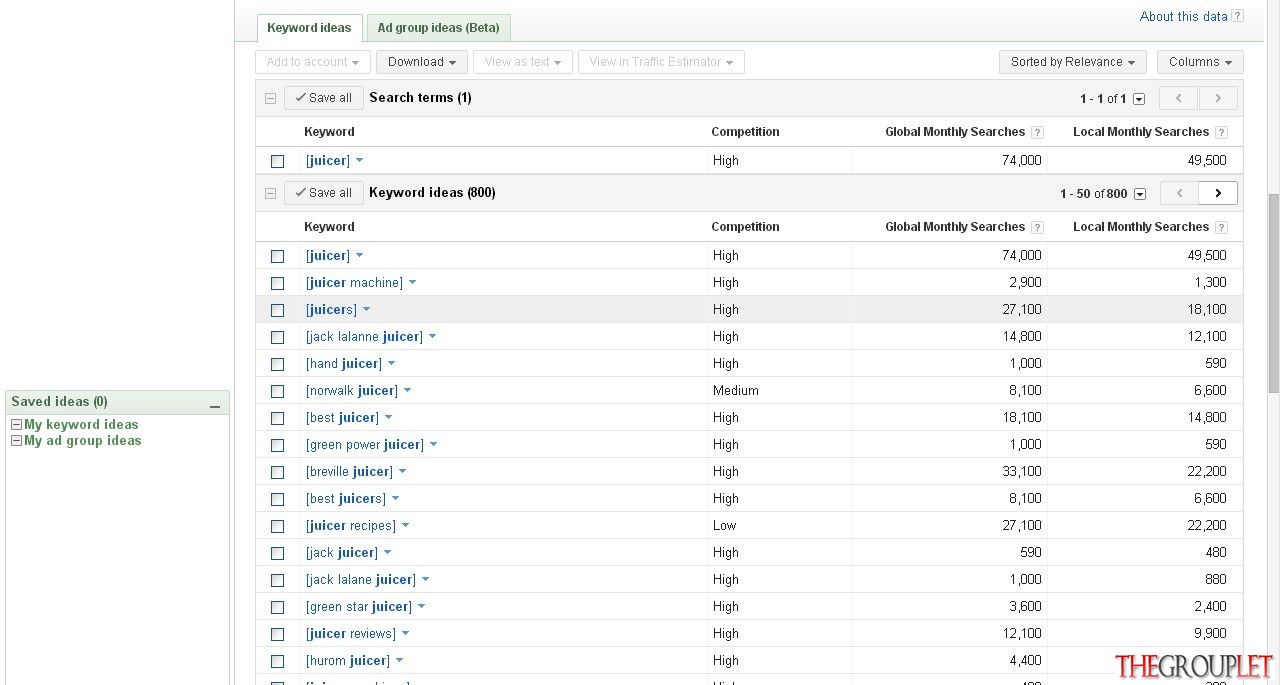Collapse the Search terms section
The image size is (1280, 685).
[270, 98]
